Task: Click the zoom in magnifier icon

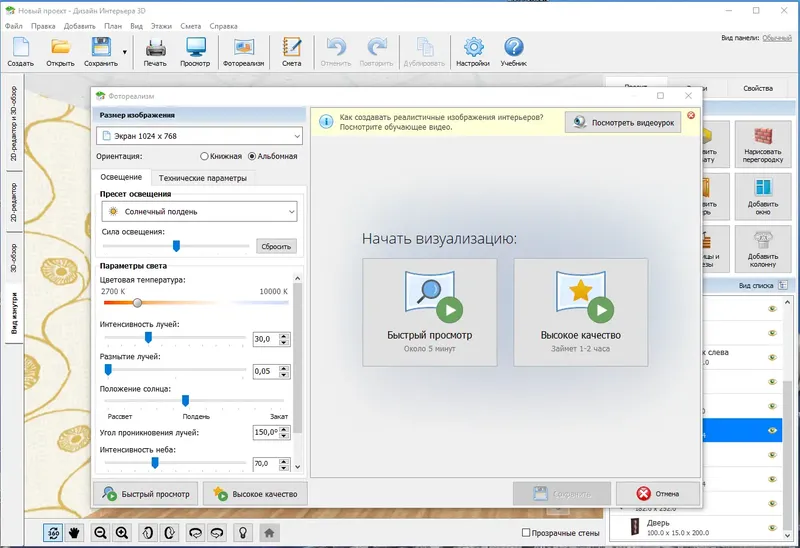Action: click(x=122, y=533)
